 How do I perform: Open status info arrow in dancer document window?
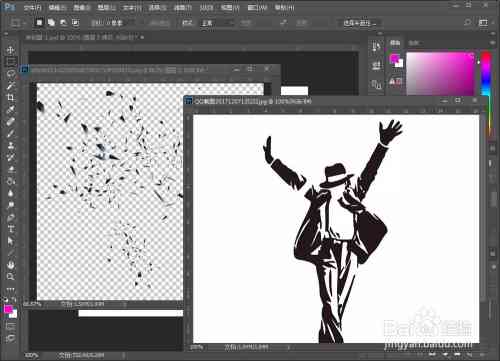289,347
